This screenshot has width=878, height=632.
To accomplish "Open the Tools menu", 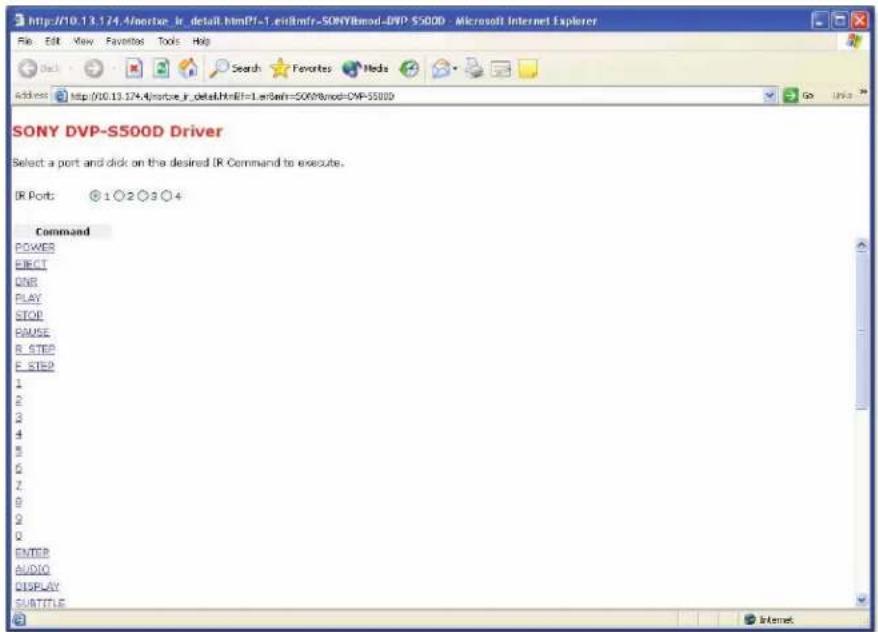I will pyautogui.click(x=169, y=41).
